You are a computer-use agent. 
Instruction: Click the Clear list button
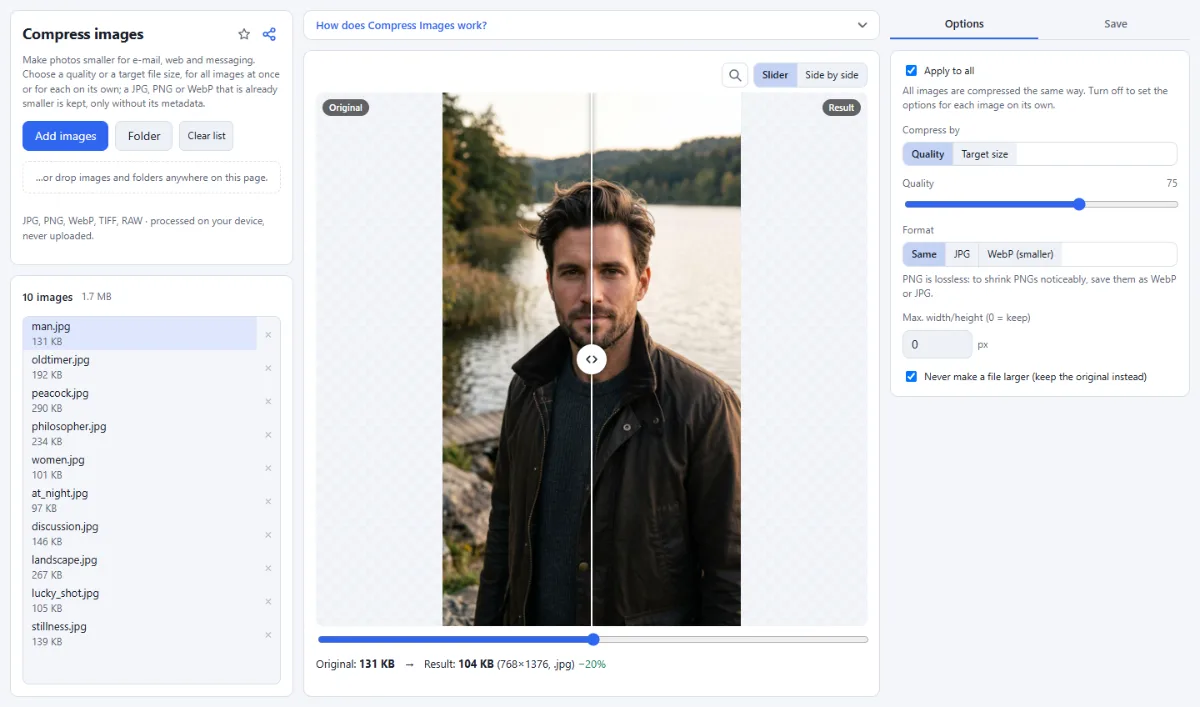pos(206,136)
